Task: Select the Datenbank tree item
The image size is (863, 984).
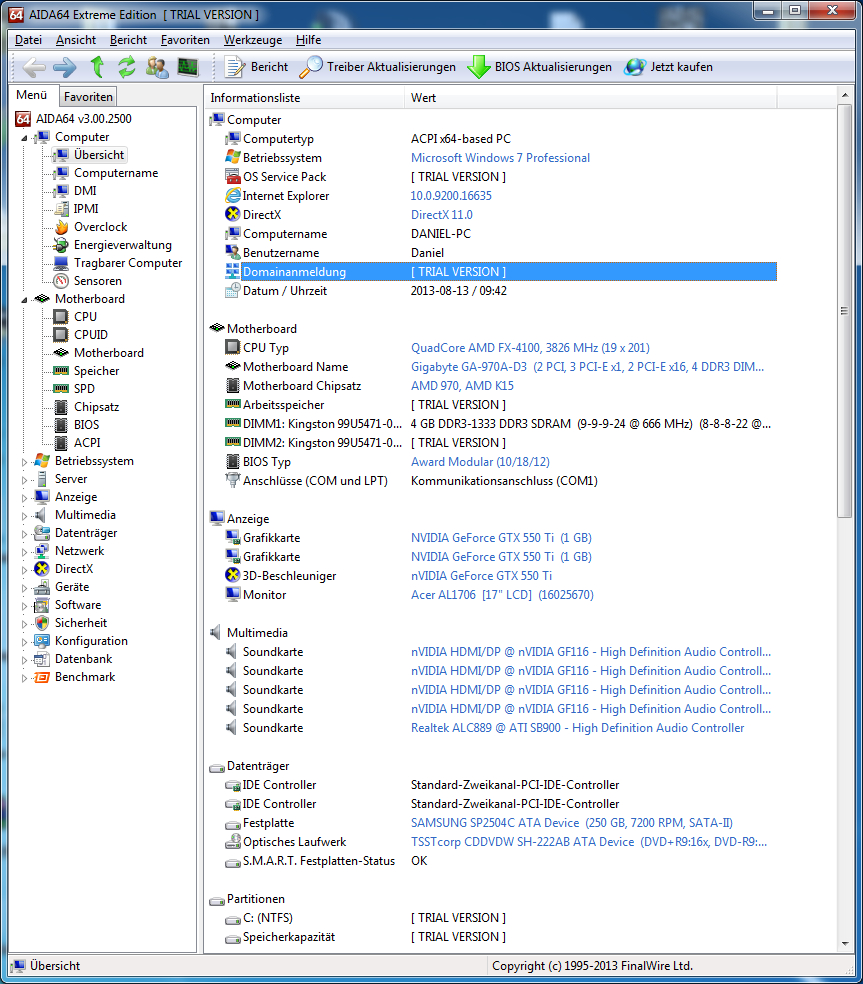Action: click(x=83, y=659)
